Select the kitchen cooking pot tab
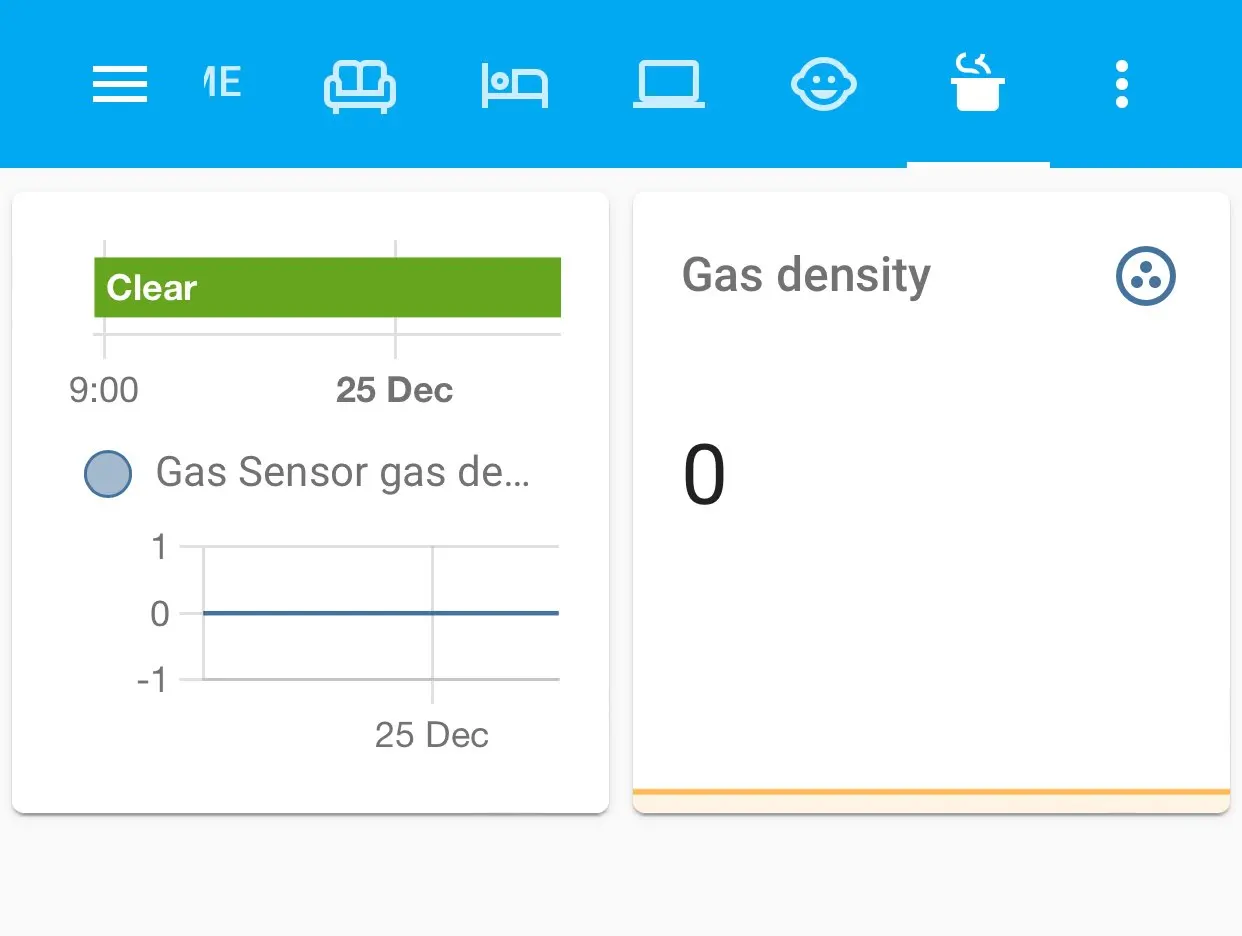 point(977,84)
